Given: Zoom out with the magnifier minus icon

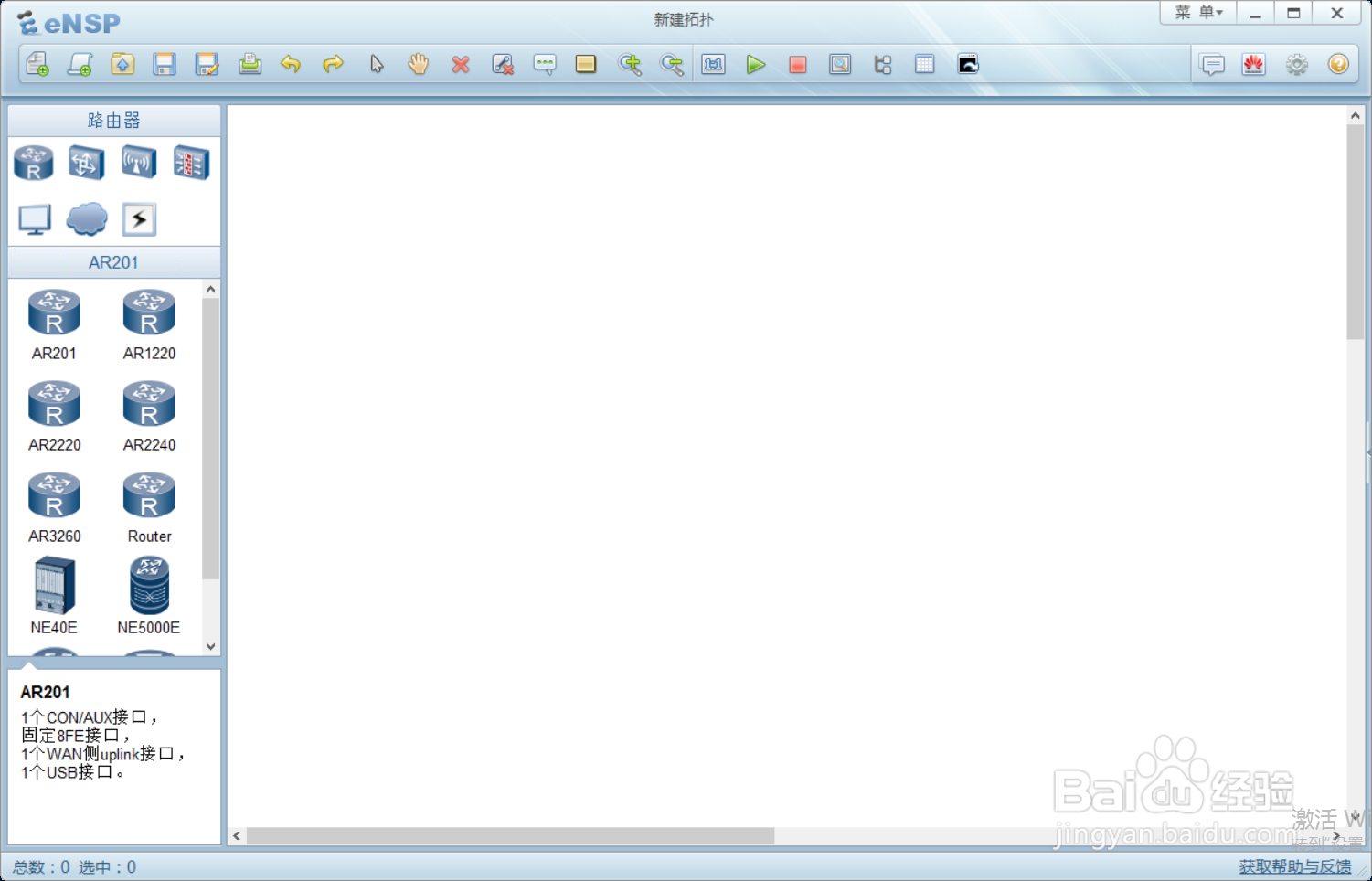Looking at the screenshot, I should tap(672, 64).
